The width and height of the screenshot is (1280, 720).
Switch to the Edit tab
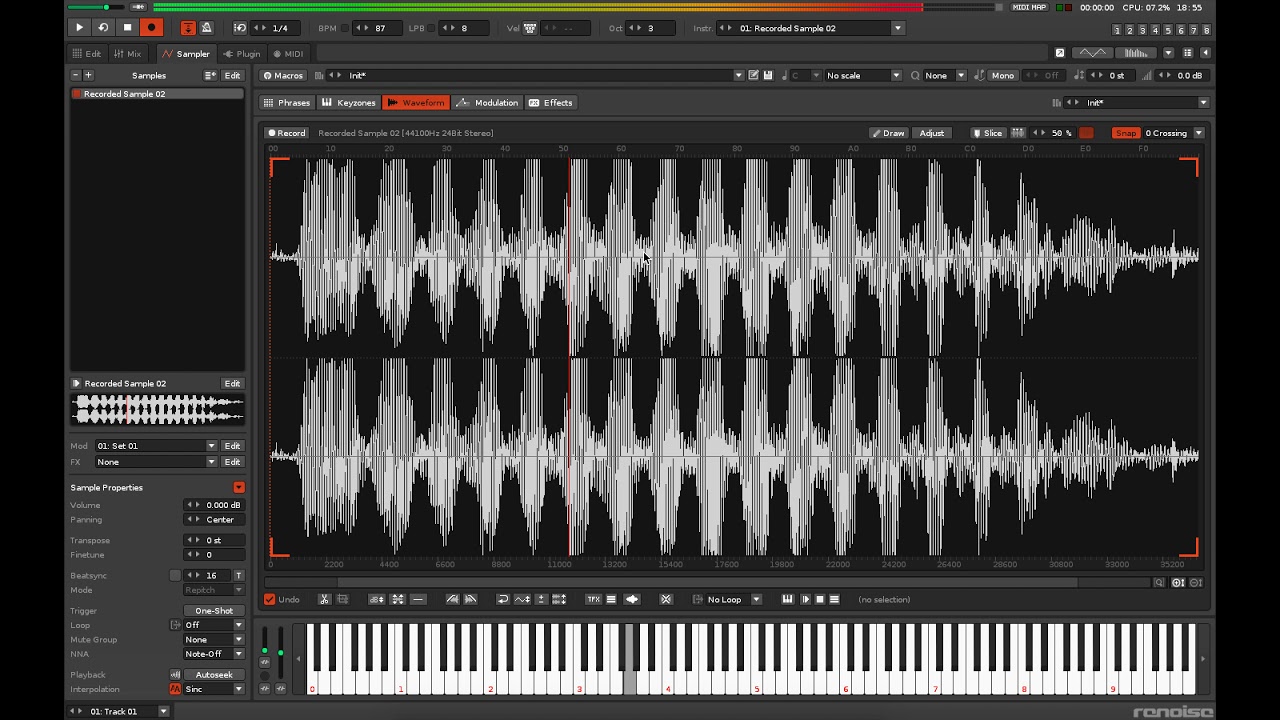86,54
